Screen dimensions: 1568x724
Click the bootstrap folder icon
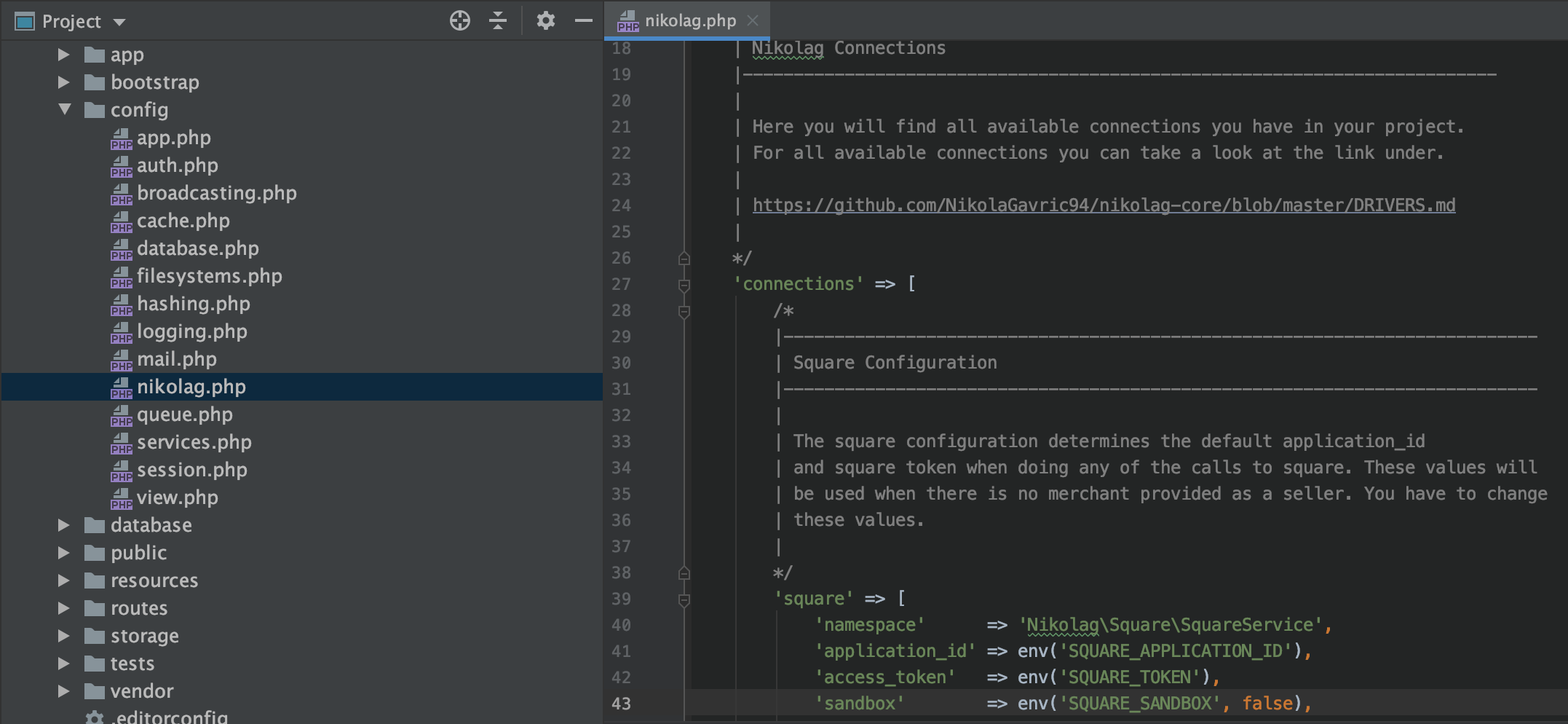(x=95, y=82)
